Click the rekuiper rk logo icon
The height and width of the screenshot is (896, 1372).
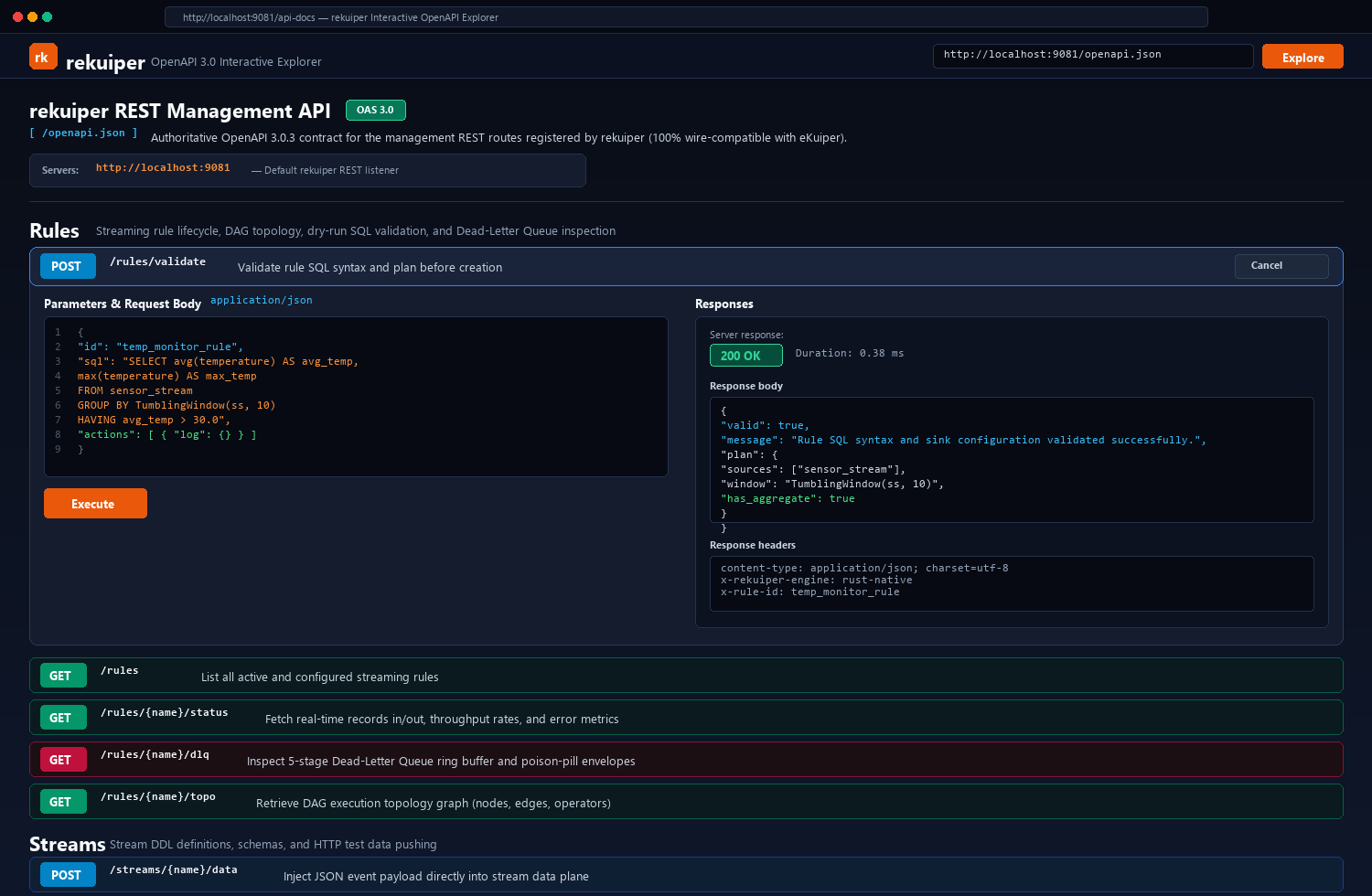pyautogui.click(x=43, y=57)
